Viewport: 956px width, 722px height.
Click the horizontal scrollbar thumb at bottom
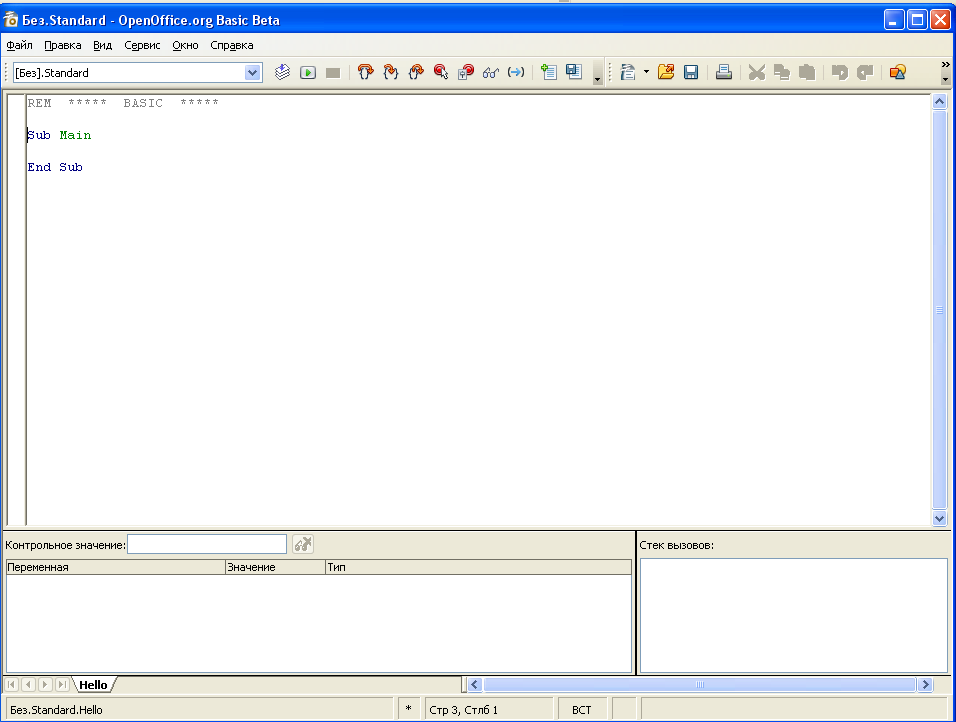tap(700, 685)
